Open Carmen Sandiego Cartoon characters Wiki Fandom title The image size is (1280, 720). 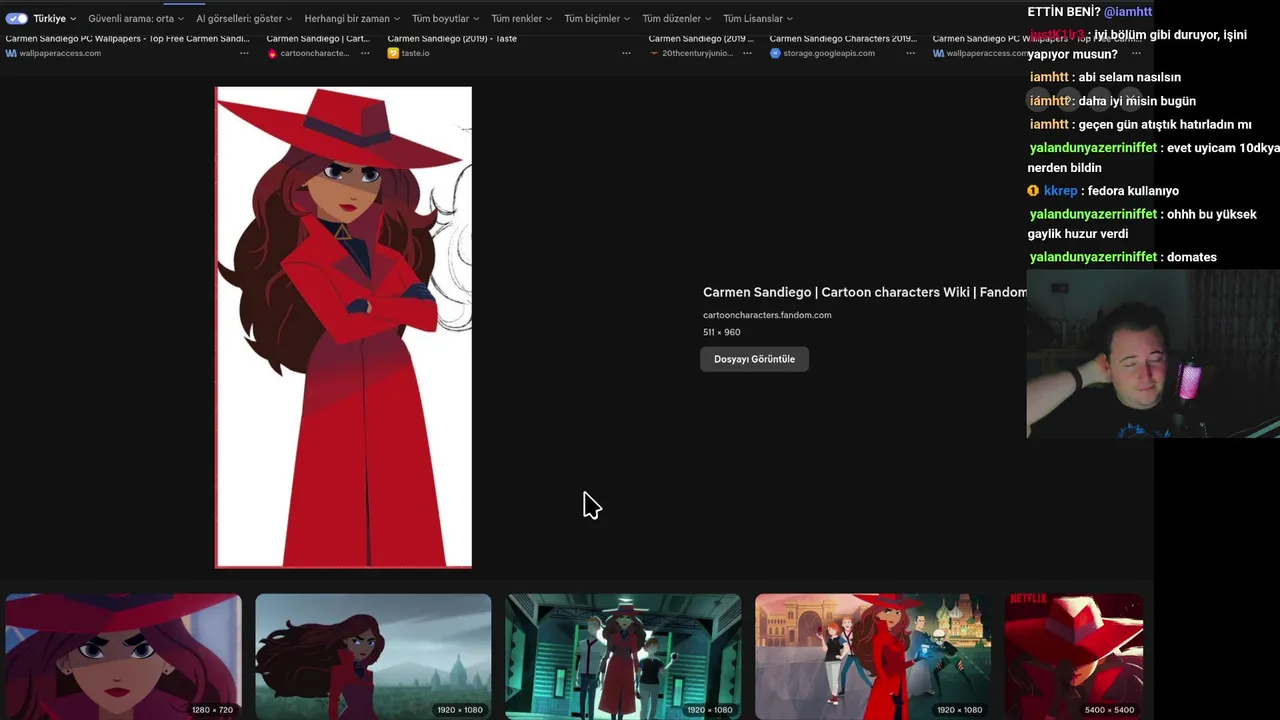[x=865, y=292]
